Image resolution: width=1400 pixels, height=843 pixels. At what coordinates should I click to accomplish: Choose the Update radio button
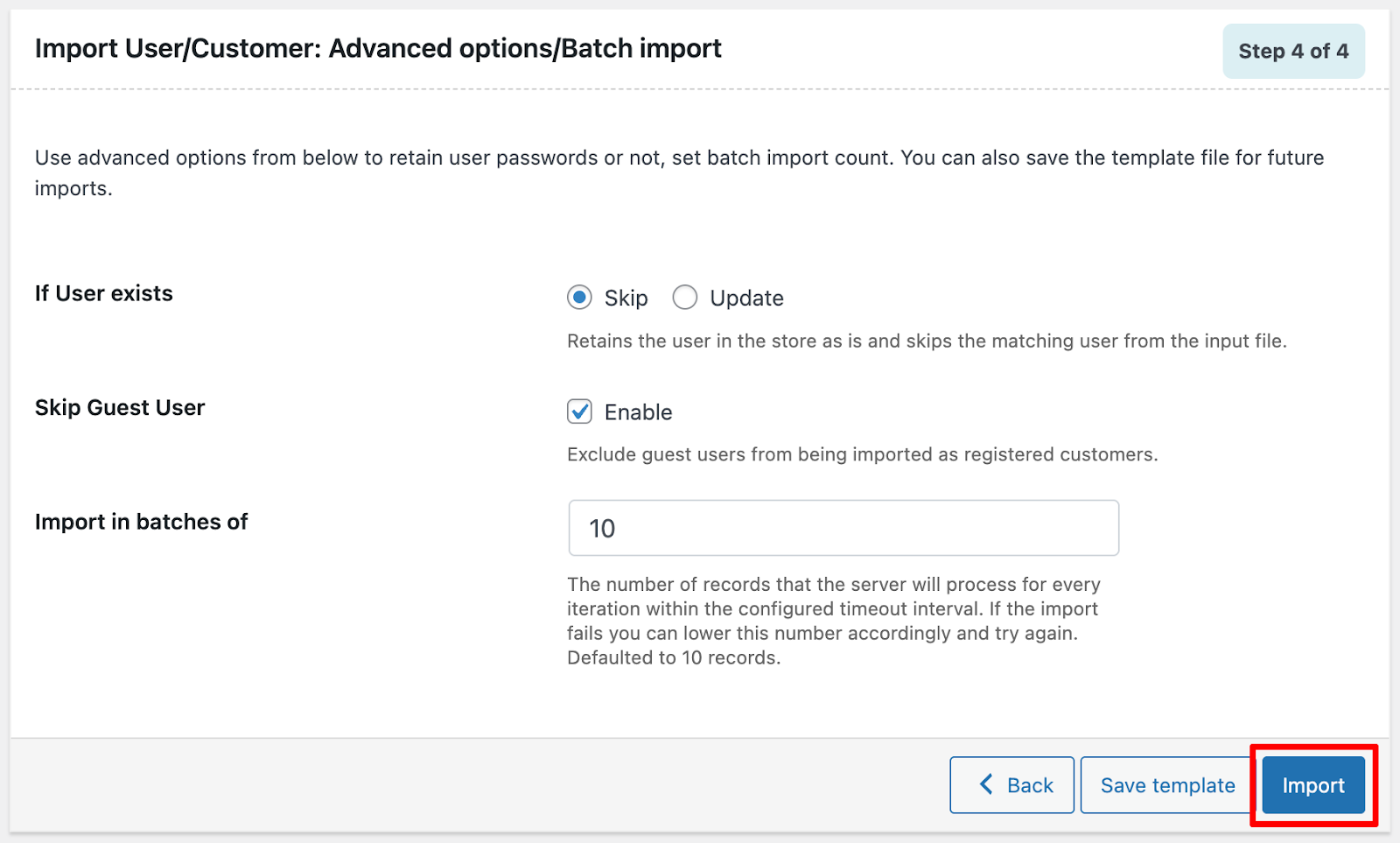click(685, 298)
